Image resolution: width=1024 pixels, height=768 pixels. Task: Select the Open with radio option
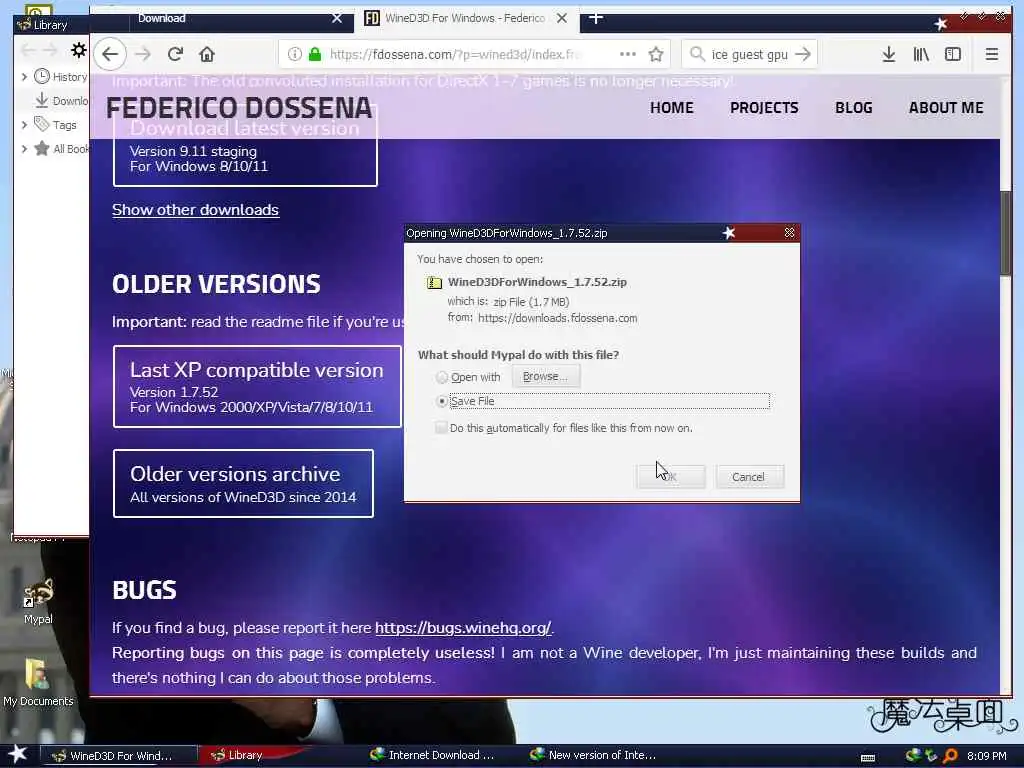[442, 377]
